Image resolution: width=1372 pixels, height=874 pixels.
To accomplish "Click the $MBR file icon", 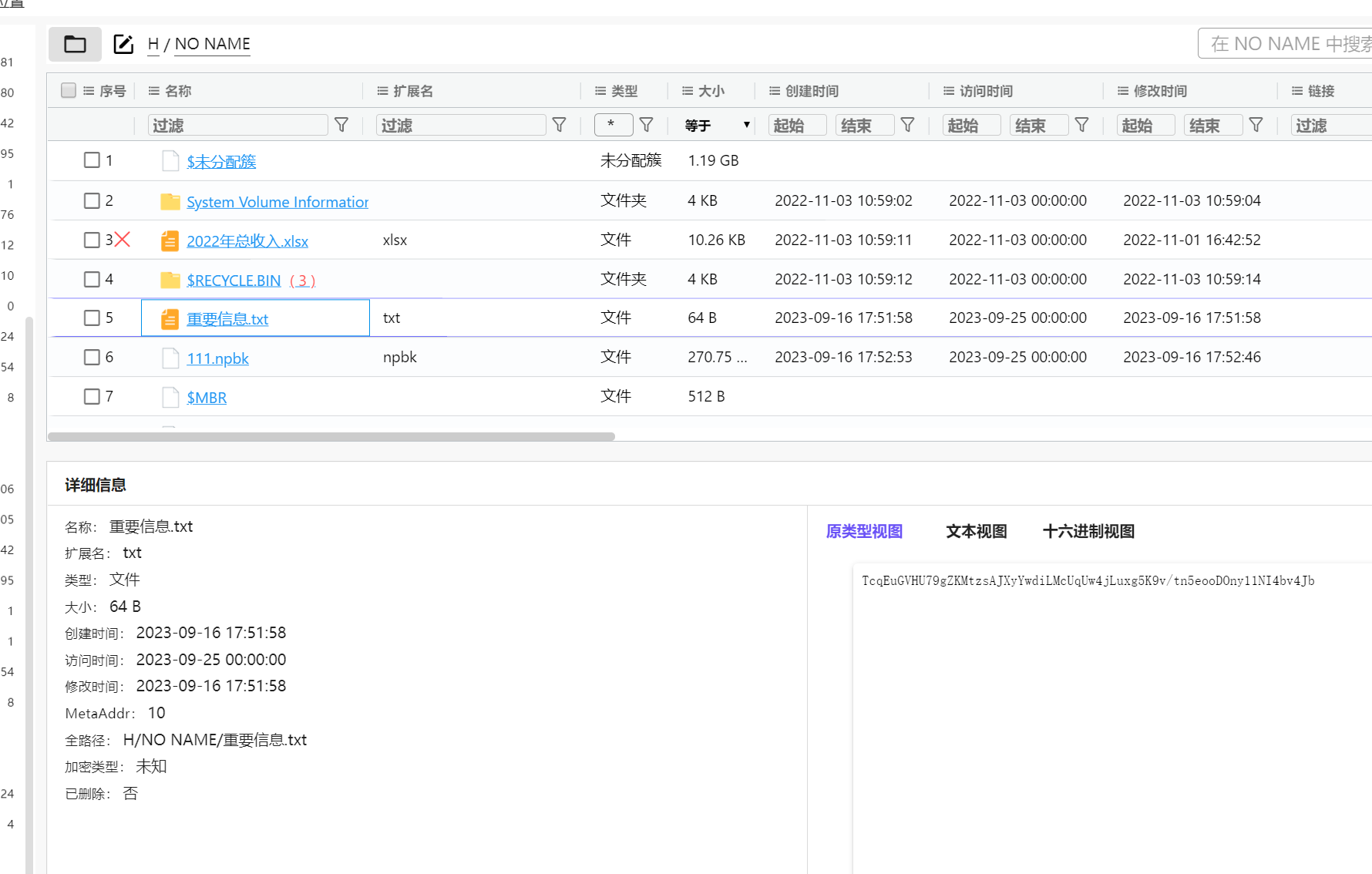I will pos(170,398).
